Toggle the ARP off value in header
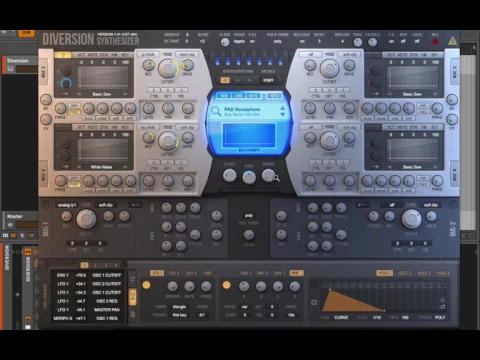Image resolution: width=480 pixels, height=360 pixels. coord(403,41)
